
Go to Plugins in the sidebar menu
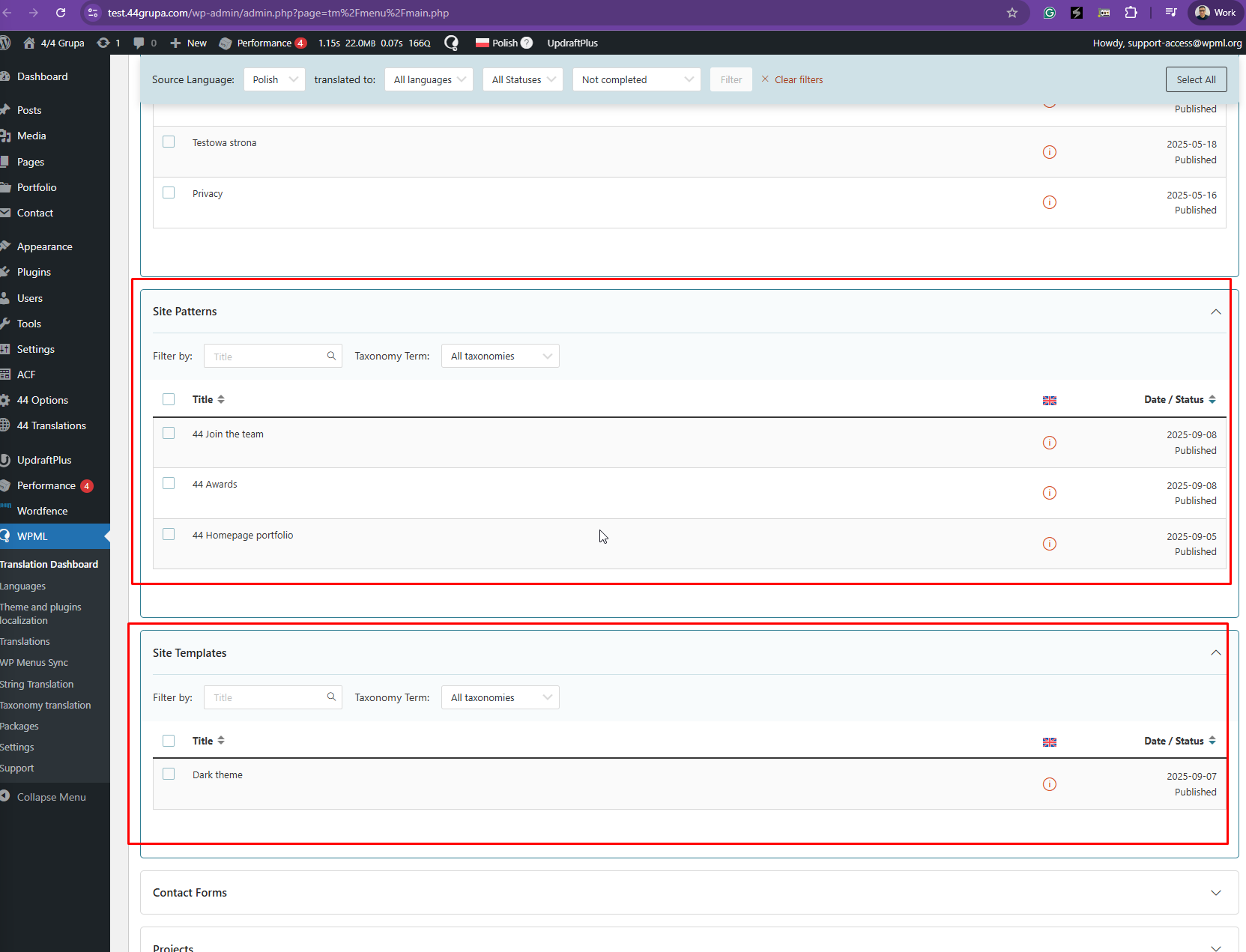coord(34,272)
